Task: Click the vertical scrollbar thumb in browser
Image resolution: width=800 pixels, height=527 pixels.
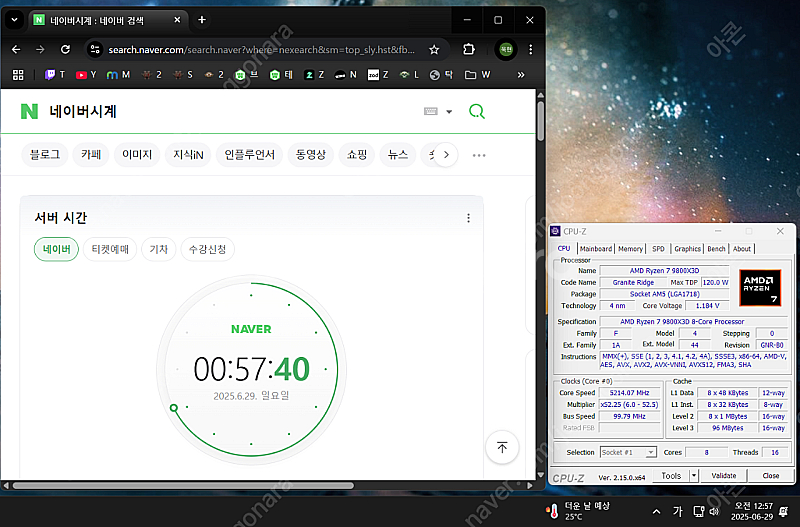Action: coord(540,121)
